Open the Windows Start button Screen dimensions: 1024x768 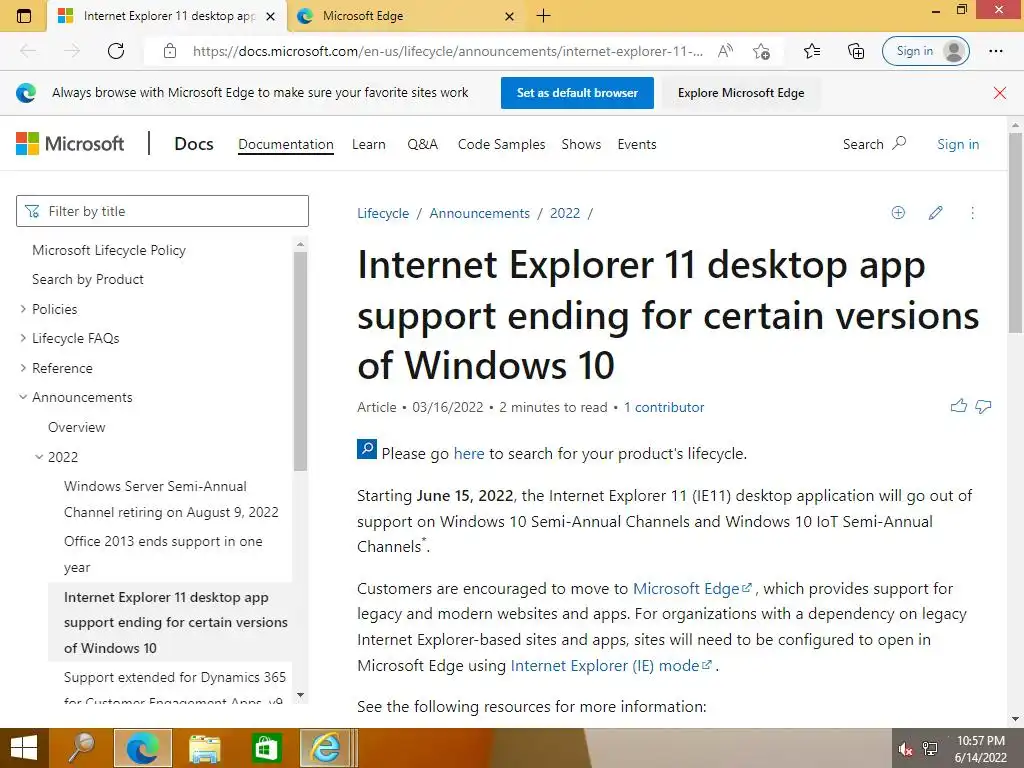tap(24, 748)
